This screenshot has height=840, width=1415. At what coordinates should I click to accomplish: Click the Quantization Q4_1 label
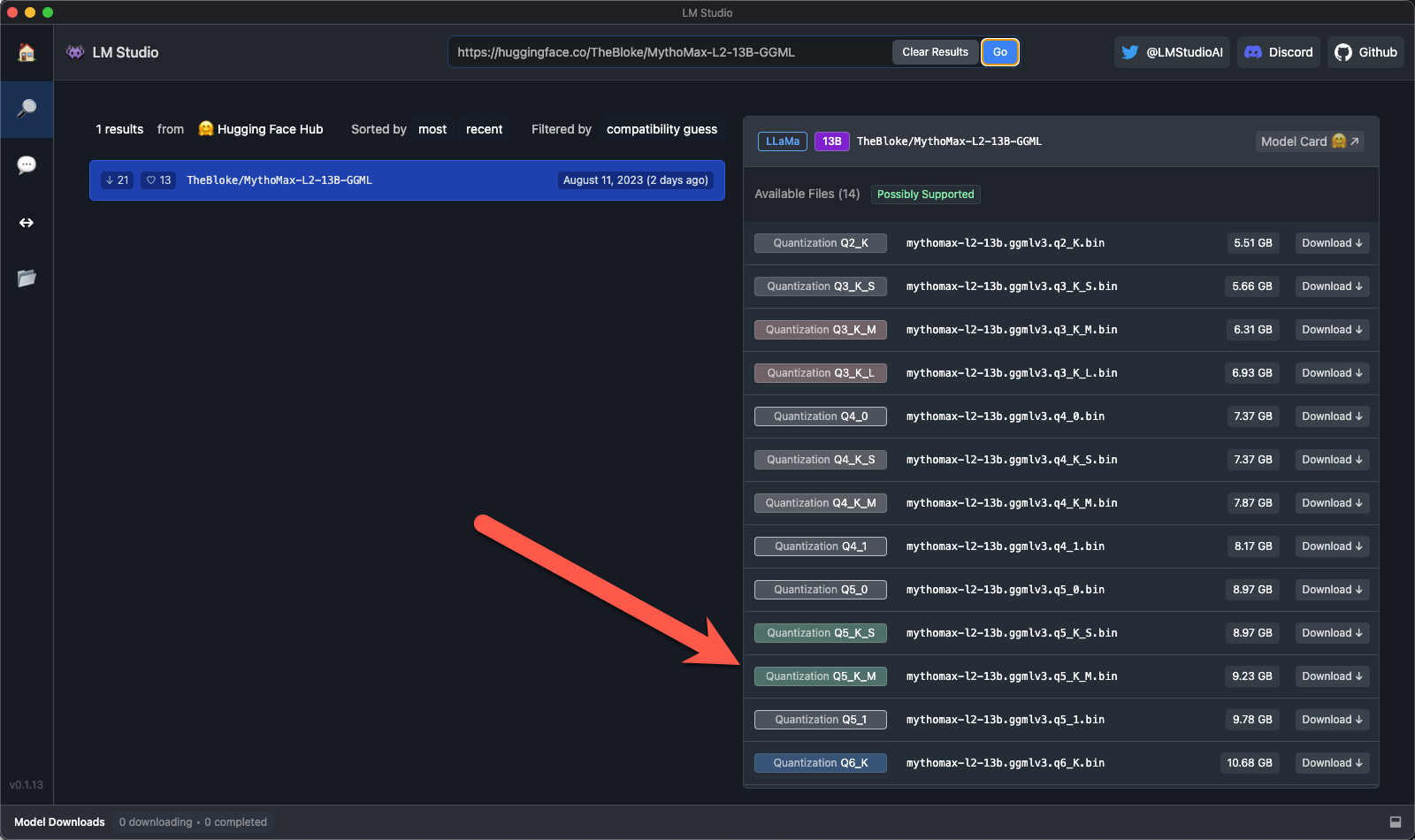pos(821,546)
